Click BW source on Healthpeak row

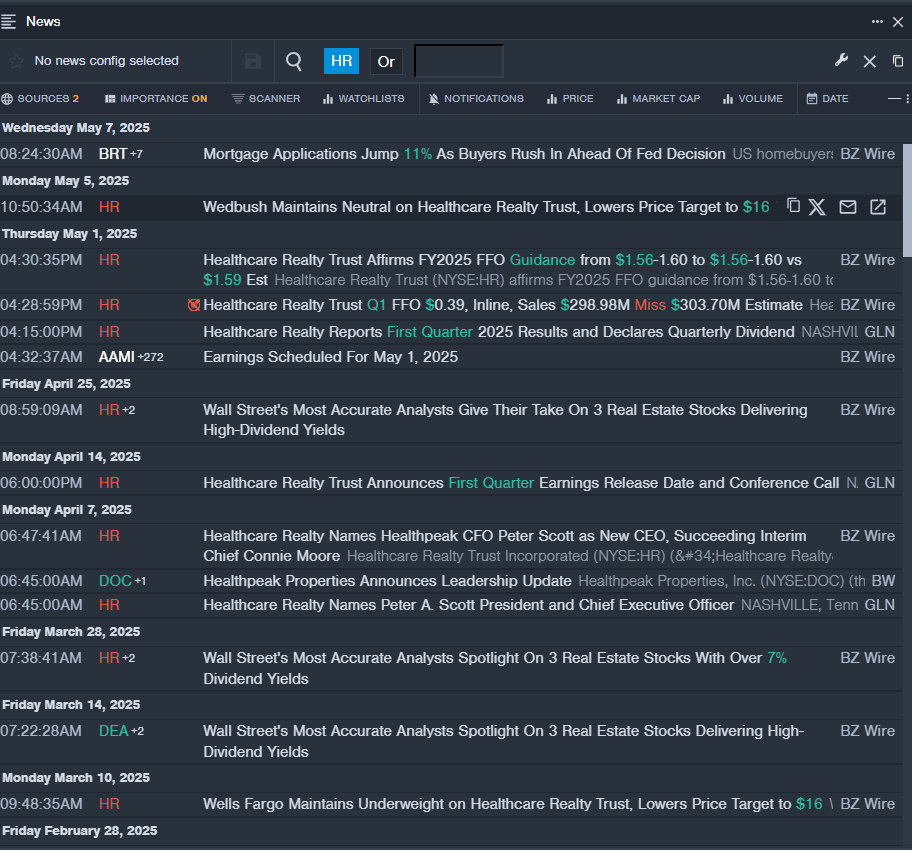coord(884,581)
